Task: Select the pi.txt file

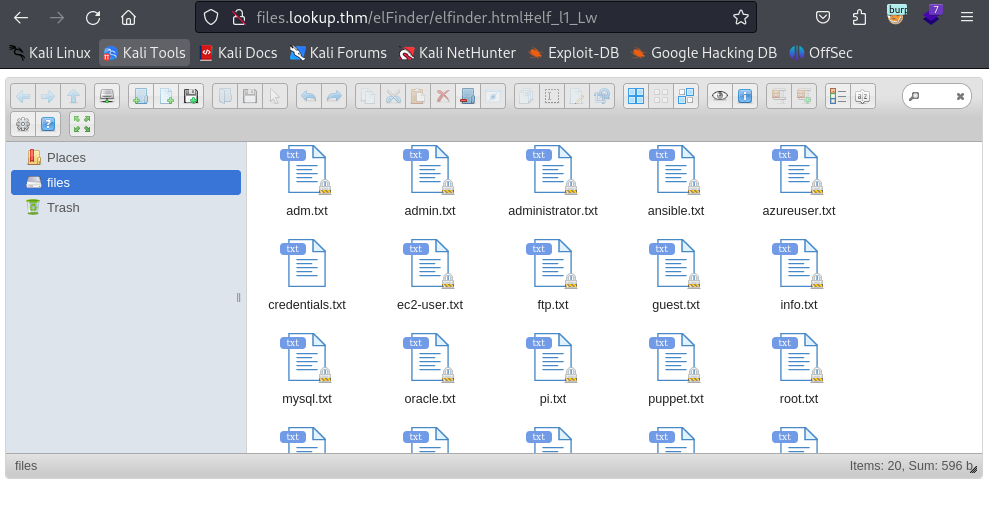Action: coord(553,369)
